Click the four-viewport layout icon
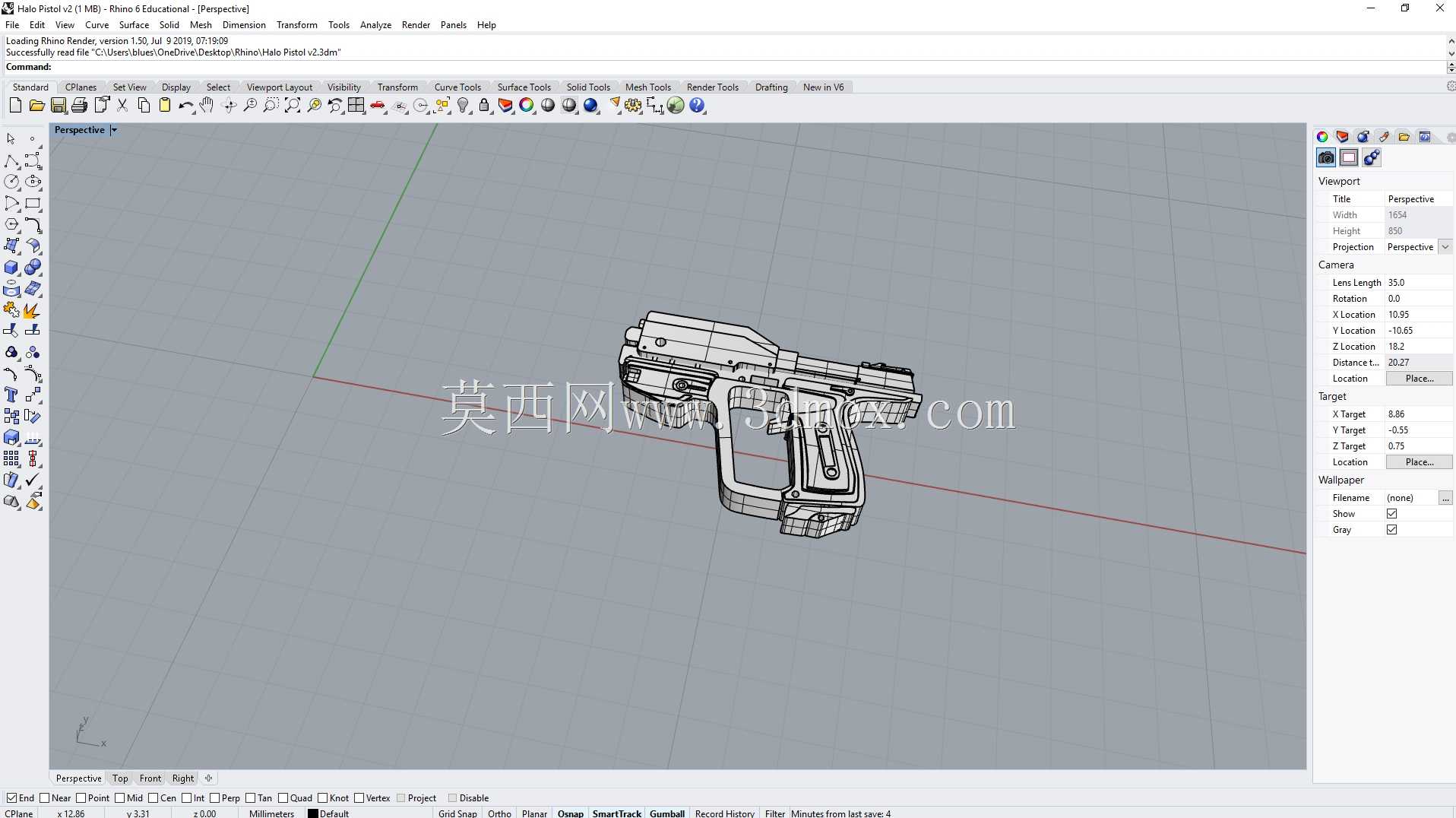The height and width of the screenshot is (818, 1456). point(356,106)
